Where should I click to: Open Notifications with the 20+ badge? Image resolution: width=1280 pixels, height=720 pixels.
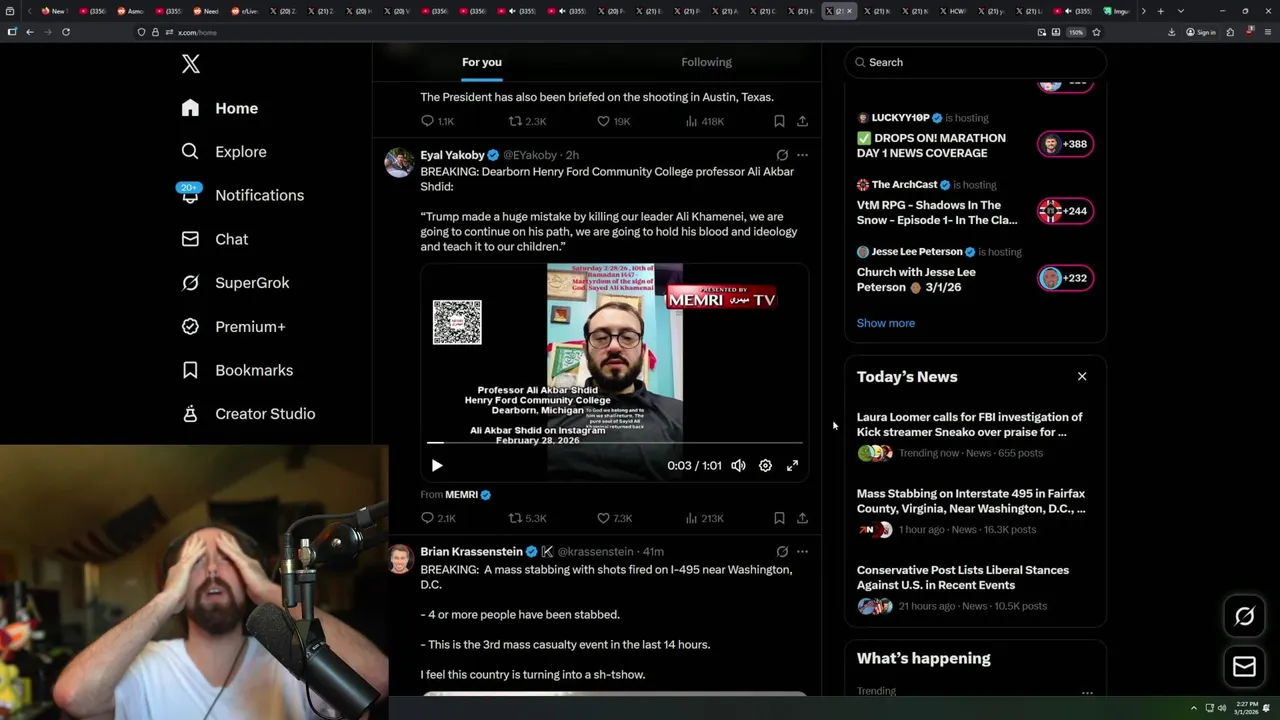click(242, 195)
